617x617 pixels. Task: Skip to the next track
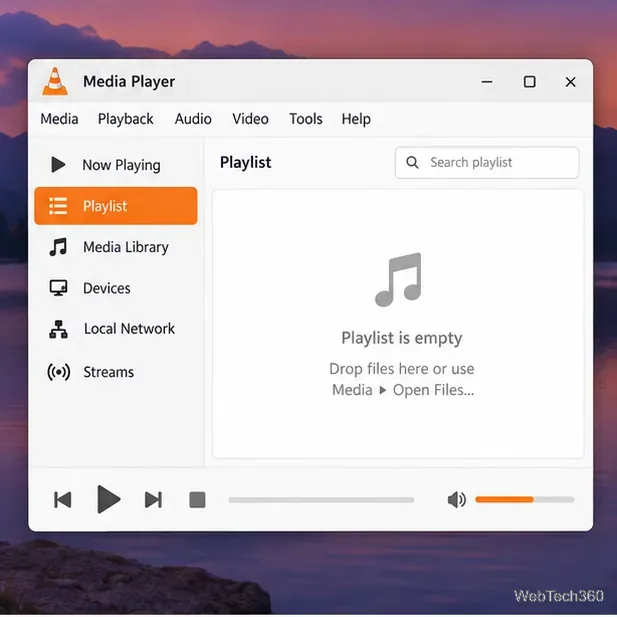[153, 500]
